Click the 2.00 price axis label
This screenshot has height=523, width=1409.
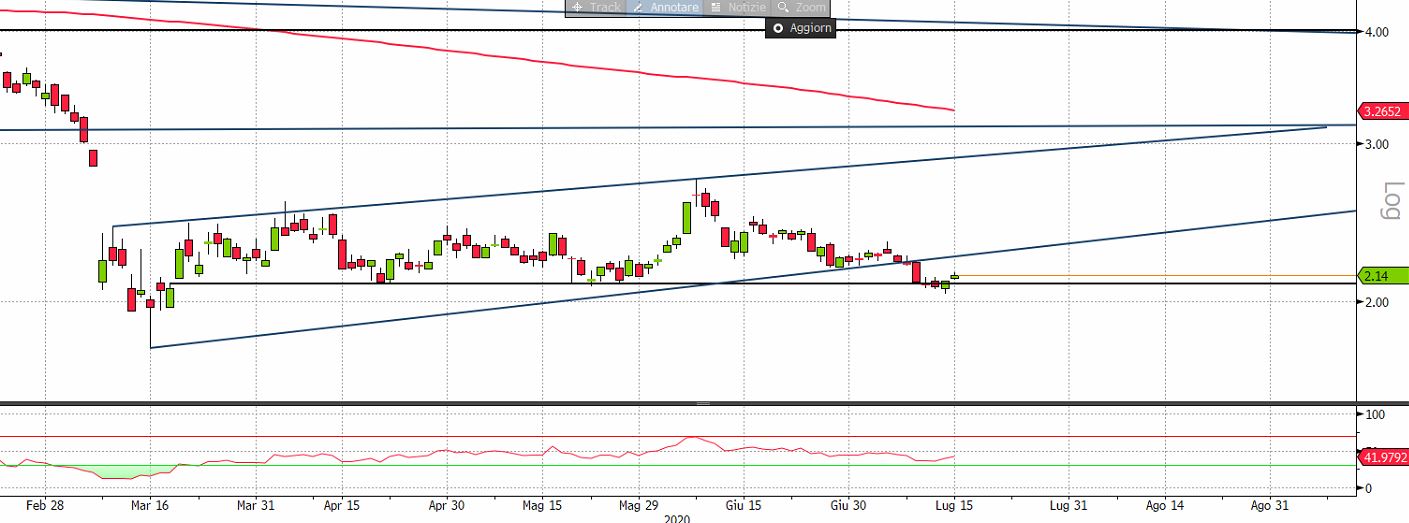point(1376,302)
